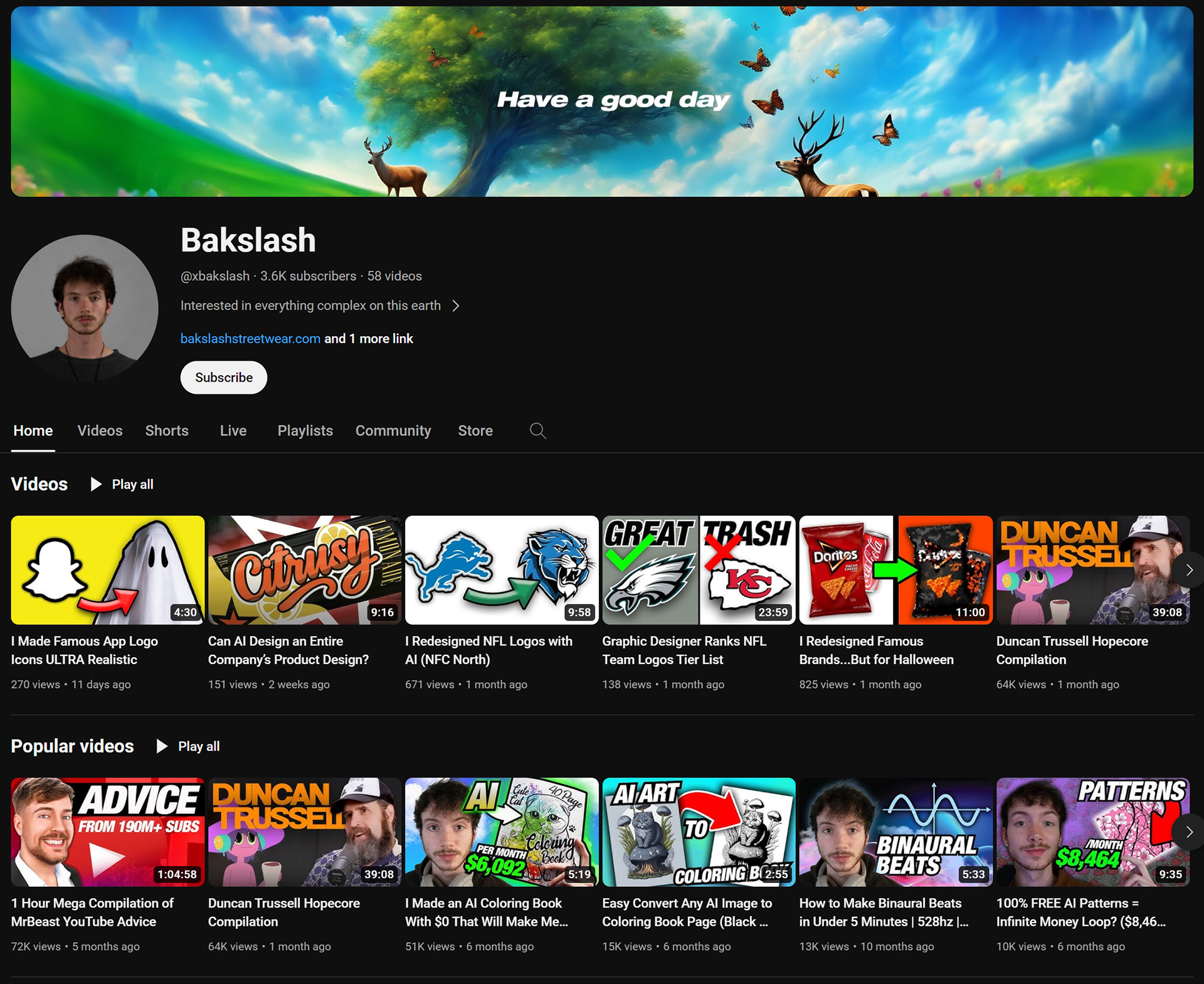The image size is (1204, 984).
Task: Open the Citrusy product design thumbnail
Action: [x=304, y=569]
